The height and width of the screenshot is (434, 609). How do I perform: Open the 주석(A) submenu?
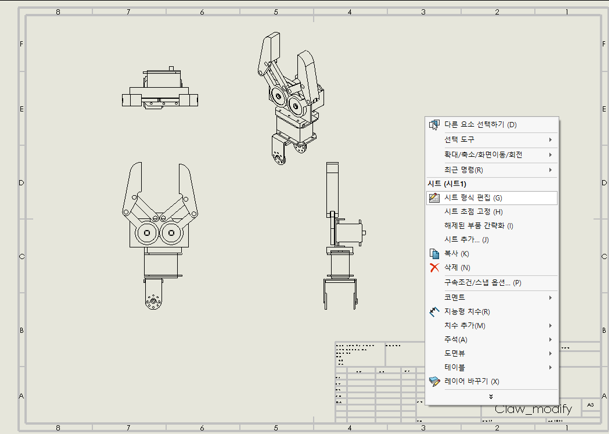click(x=492, y=340)
